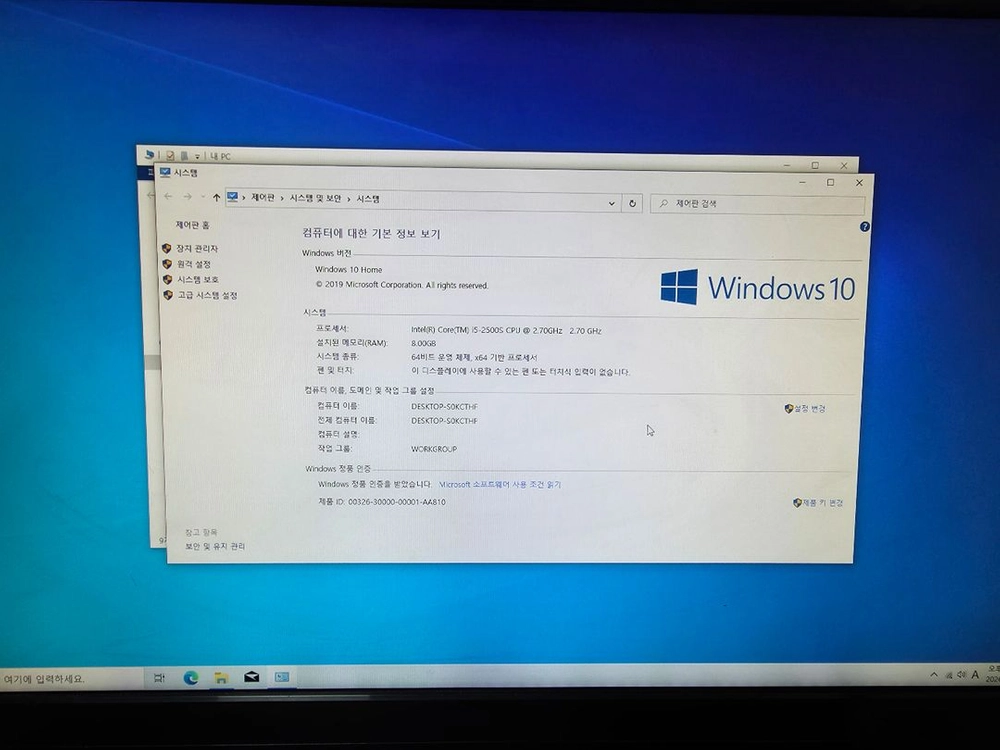The height and width of the screenshot is (750, 1000).
Task: Read Microsoft 소프트웨어 사용 조건 link
Action: click(500, 485)
